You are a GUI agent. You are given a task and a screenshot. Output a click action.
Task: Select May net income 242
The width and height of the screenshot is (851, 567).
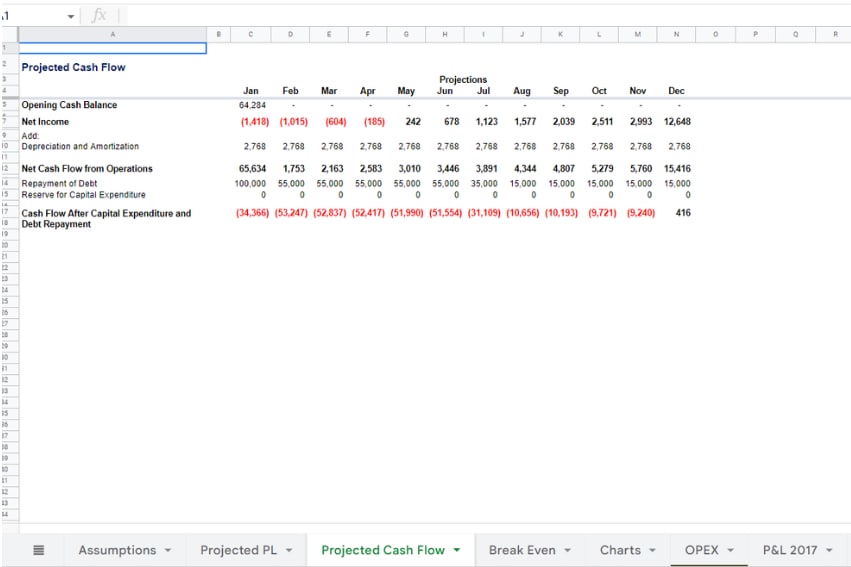(412, 122)
